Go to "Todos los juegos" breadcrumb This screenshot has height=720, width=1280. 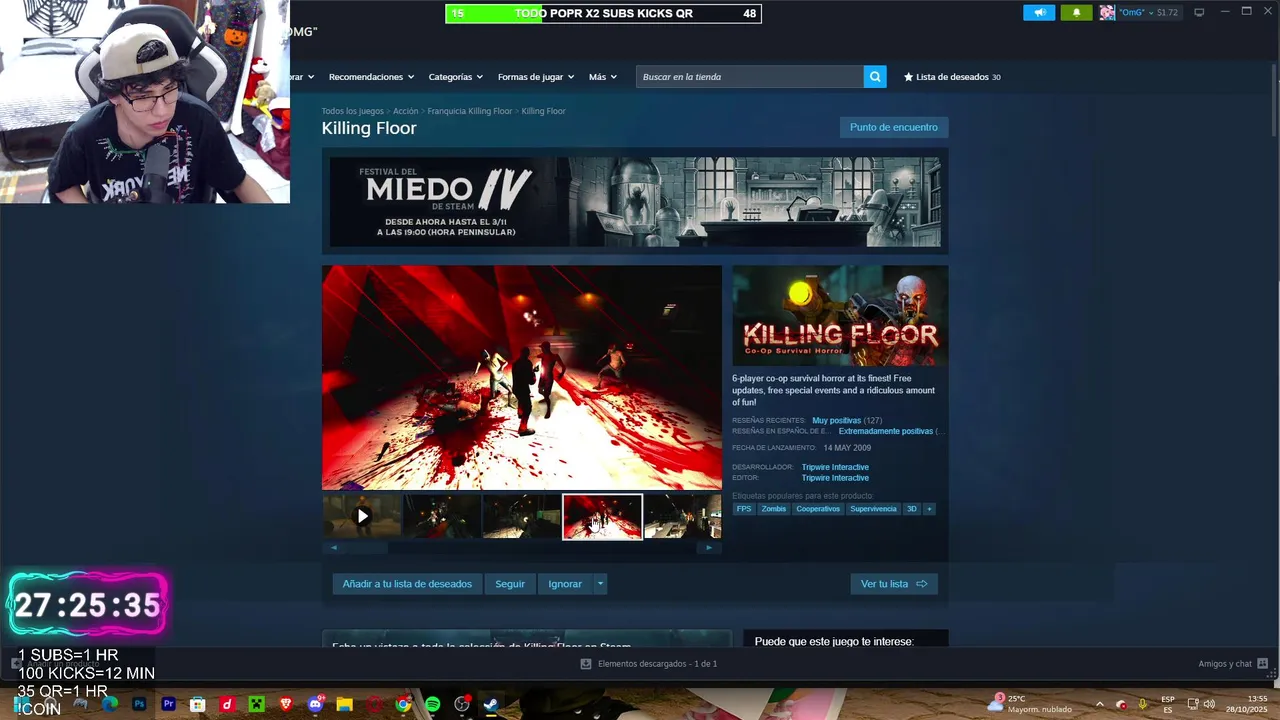point(352,111)
